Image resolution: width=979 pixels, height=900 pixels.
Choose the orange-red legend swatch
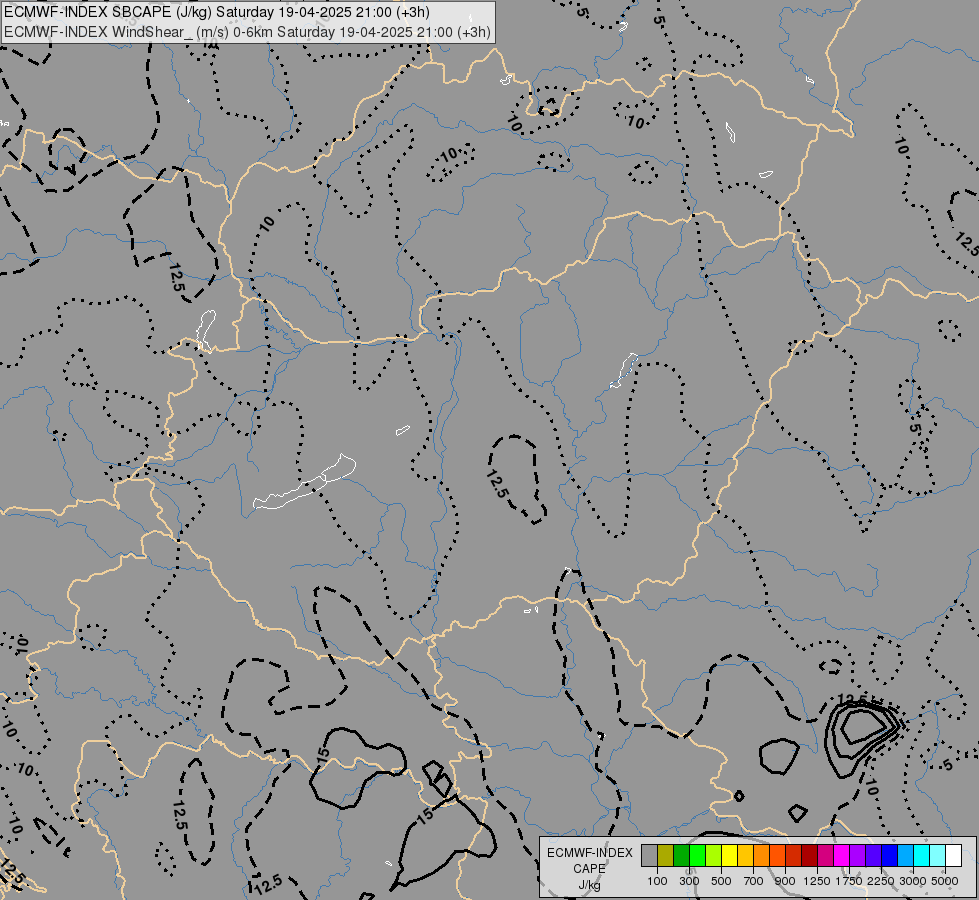[778, 855]
